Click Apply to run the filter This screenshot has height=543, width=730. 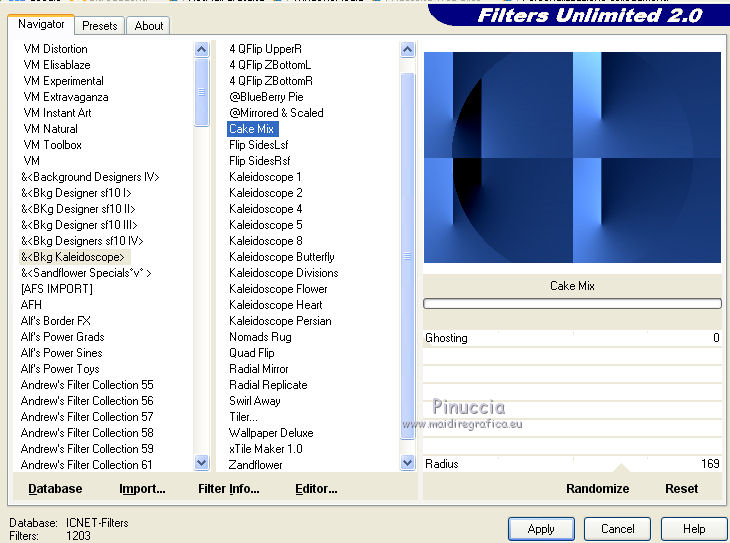(x=541, y=529)
